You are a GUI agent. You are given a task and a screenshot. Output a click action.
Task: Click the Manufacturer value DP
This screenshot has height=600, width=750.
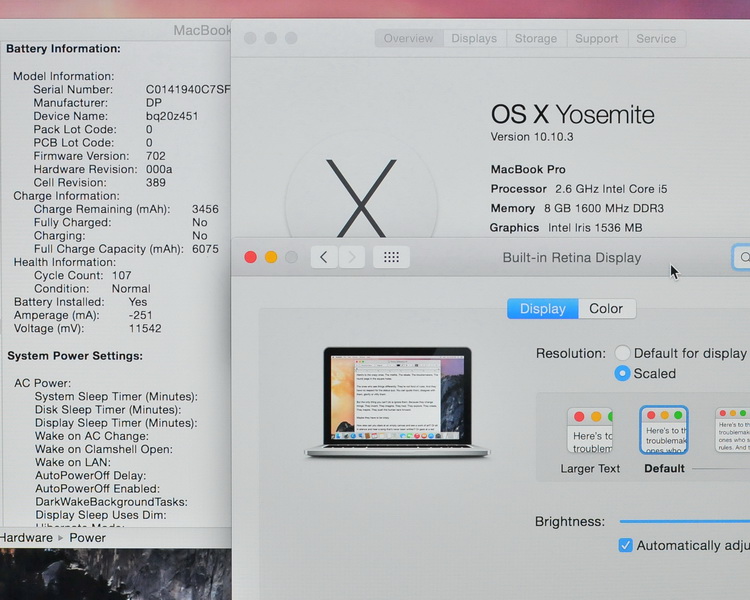pos(154,103)
